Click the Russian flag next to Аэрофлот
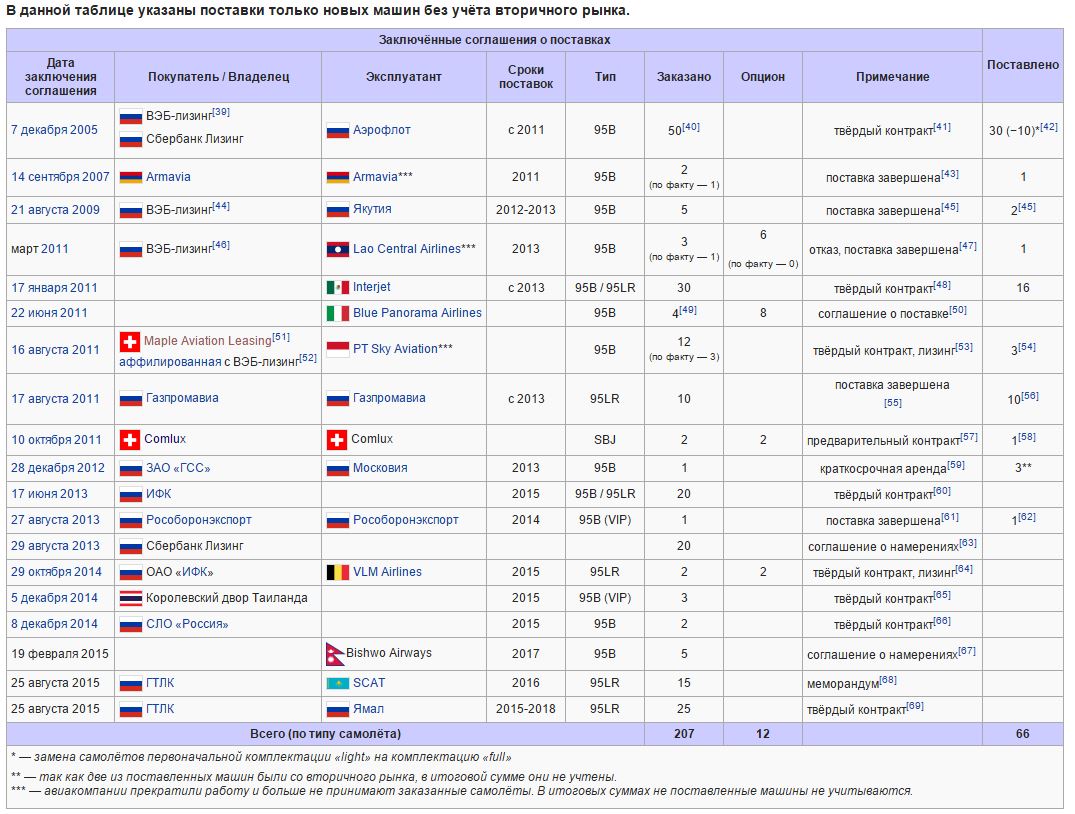Viewport: 1075px width, 814px height. click(337, 130)
